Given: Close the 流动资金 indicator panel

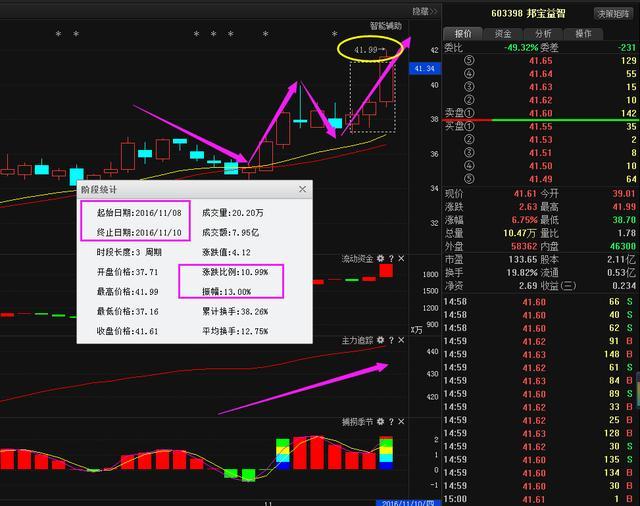Looking at the screenshot, I should [402, 258].
